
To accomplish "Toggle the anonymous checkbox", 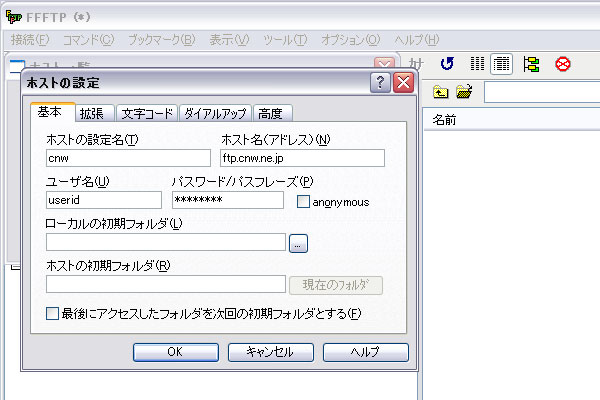I will (x=303, y=202).
